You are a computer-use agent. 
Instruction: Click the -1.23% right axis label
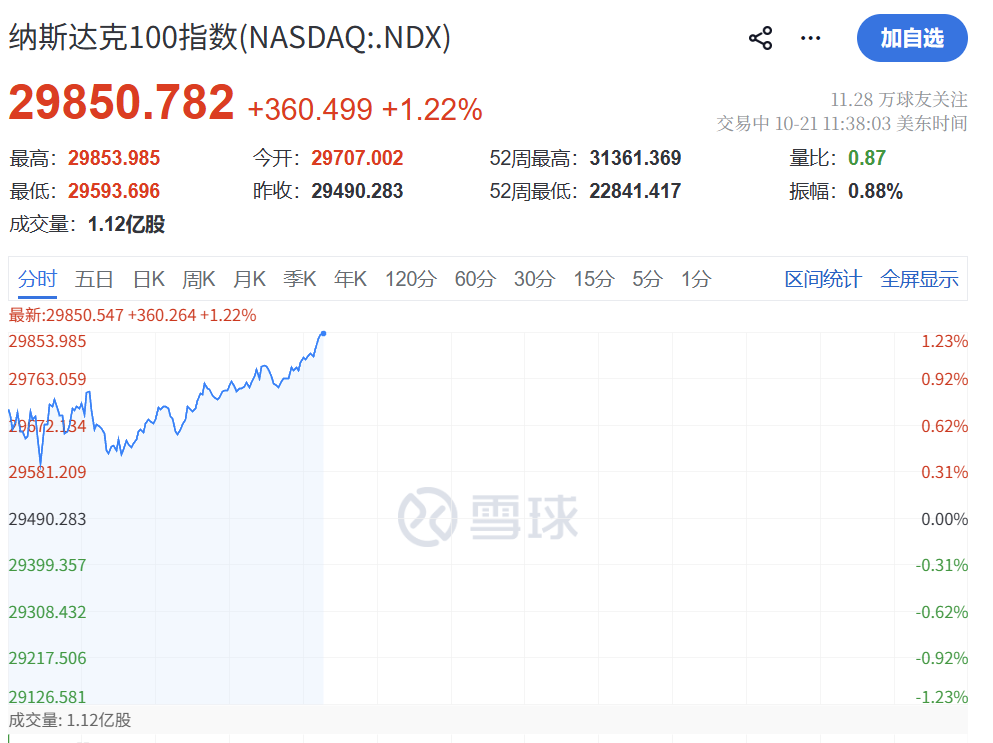[x=942, y=697]
